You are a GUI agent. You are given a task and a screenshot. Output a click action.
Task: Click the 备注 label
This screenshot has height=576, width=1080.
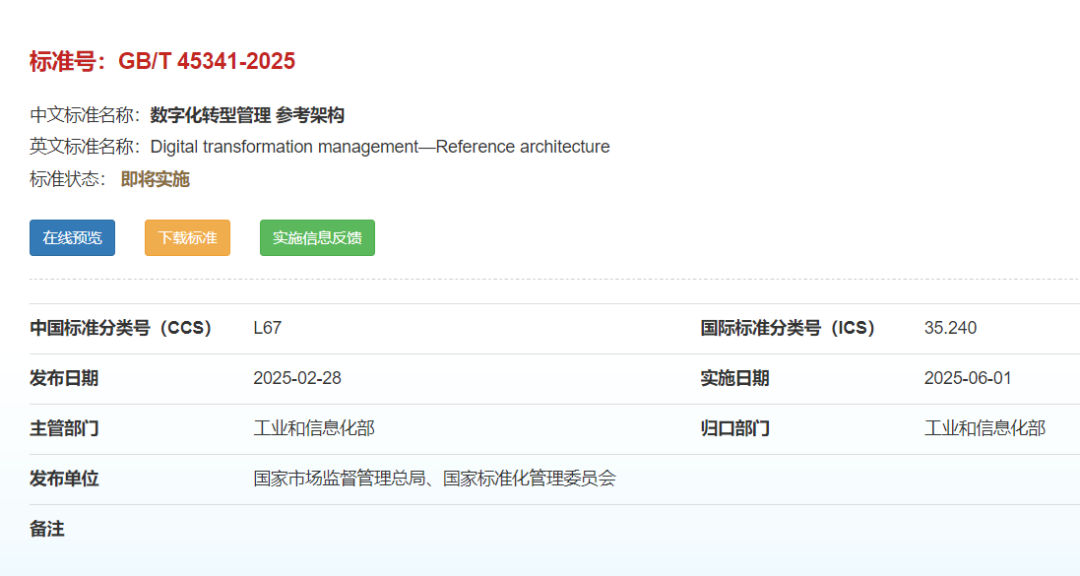(47, 529)
